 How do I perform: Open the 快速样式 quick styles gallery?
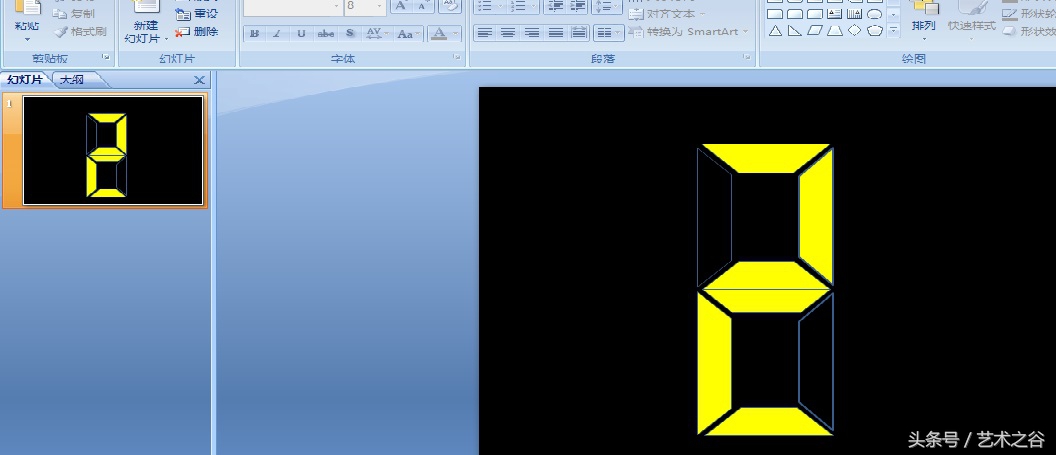pyautogui.click(x=972, y=20)
